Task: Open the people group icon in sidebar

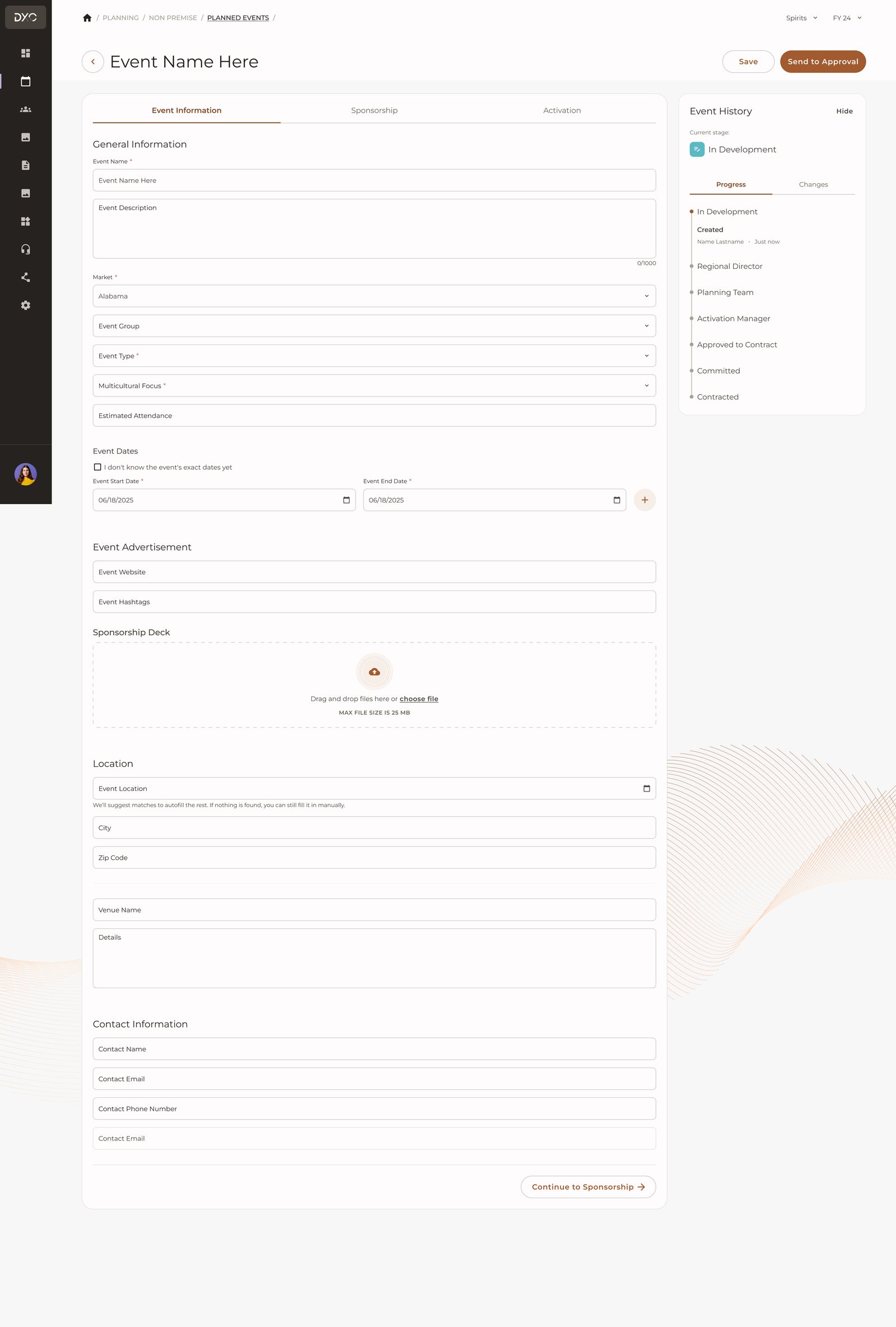Action: pos(26,109)
